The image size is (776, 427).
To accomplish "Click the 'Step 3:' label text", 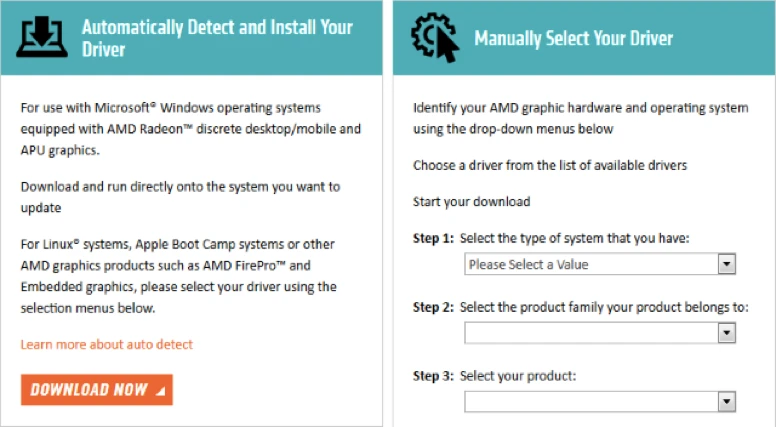I will [x=433, y=376].
